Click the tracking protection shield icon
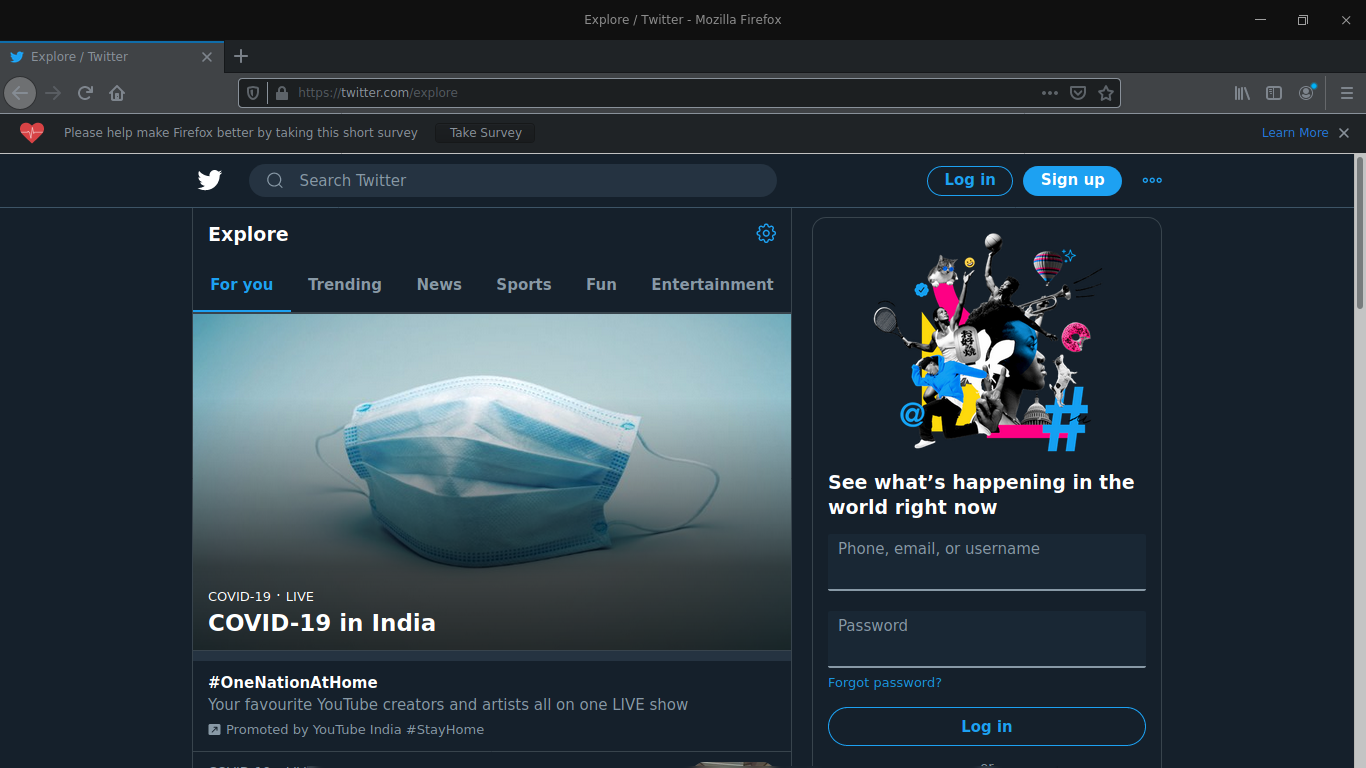The width and height of the screenshot is (1366, 768). [253, 93]
